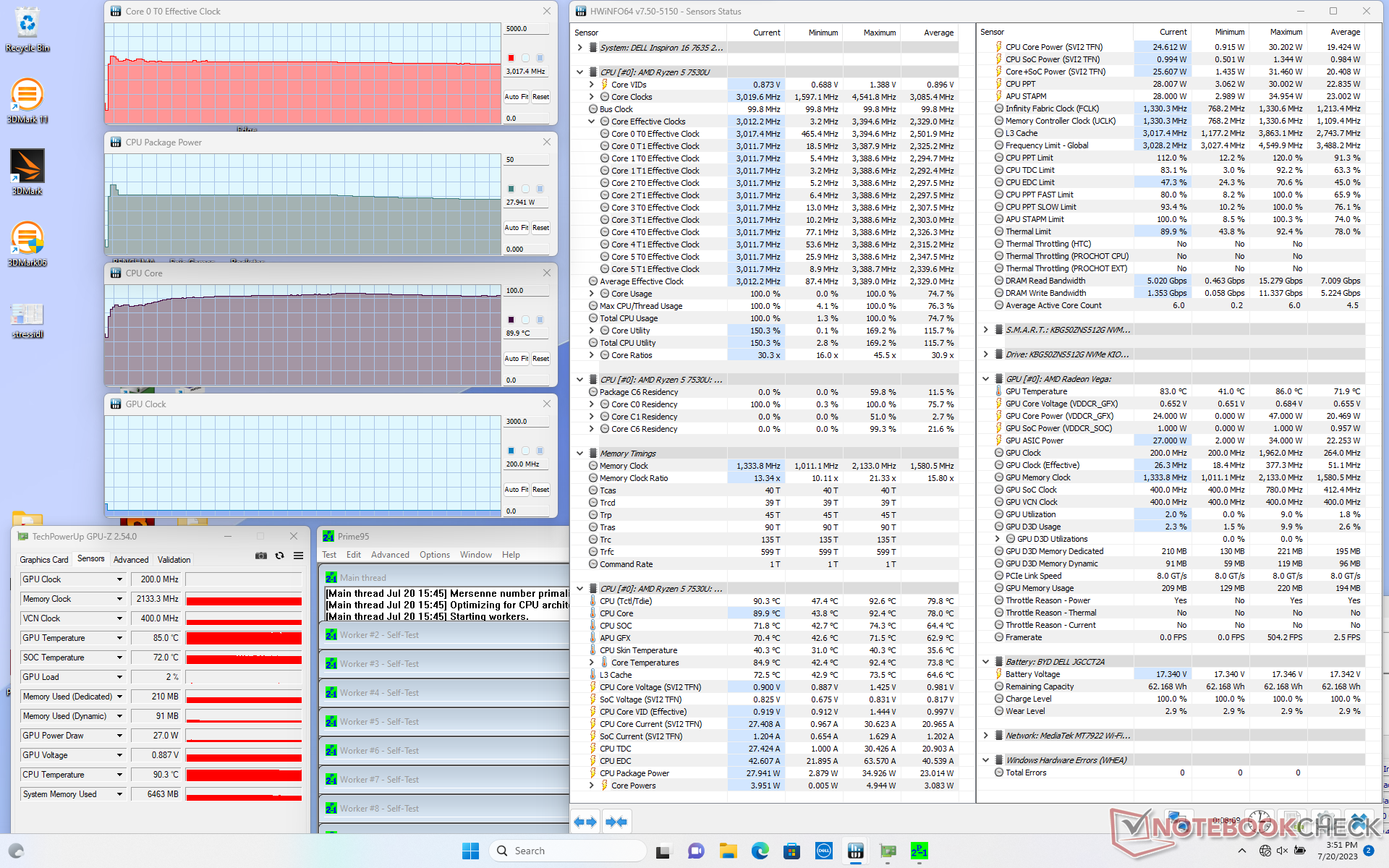The image size is (1389, 868).
Task: Open Prime95 Options menu
Action: click(434, 555)
